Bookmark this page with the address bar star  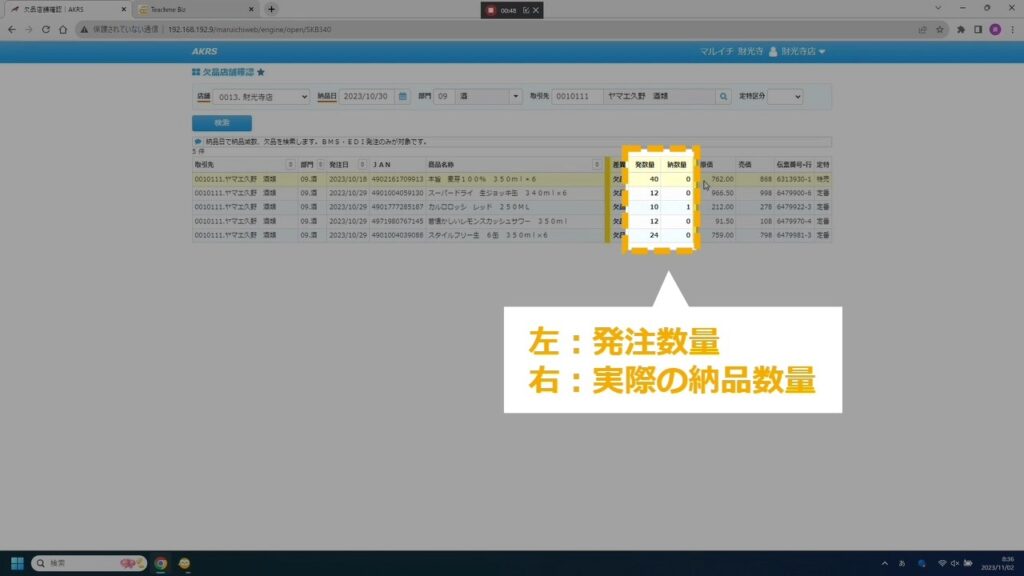(x=937, y=29)
